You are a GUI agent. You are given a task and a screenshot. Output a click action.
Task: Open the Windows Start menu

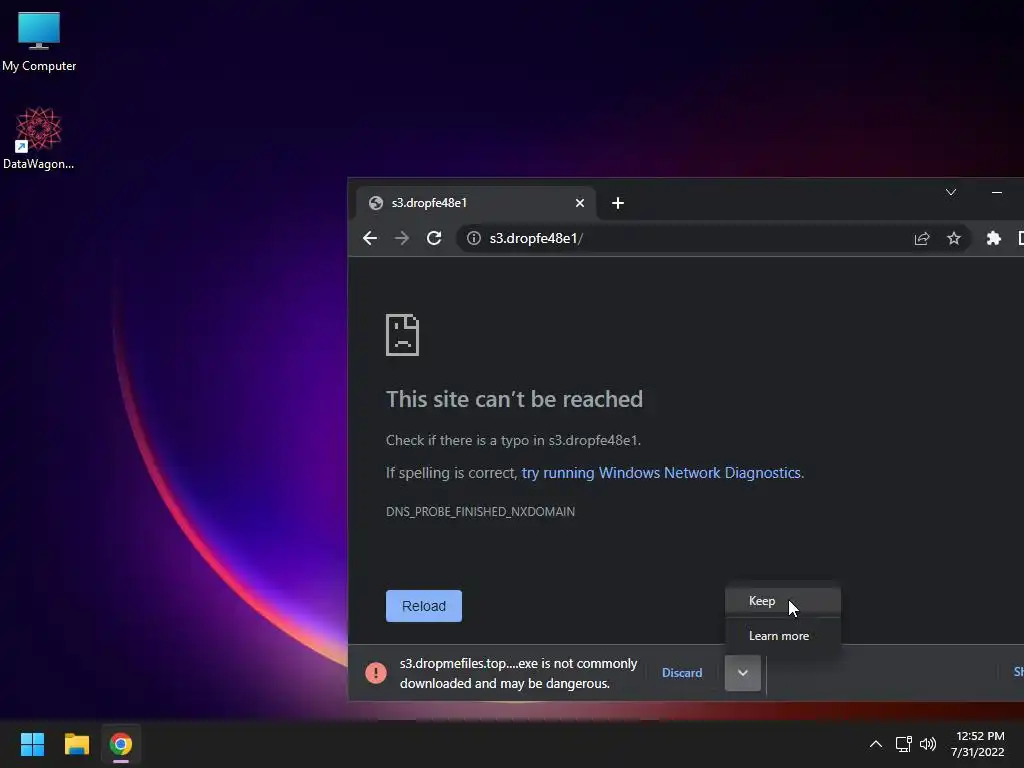(32, 744)
